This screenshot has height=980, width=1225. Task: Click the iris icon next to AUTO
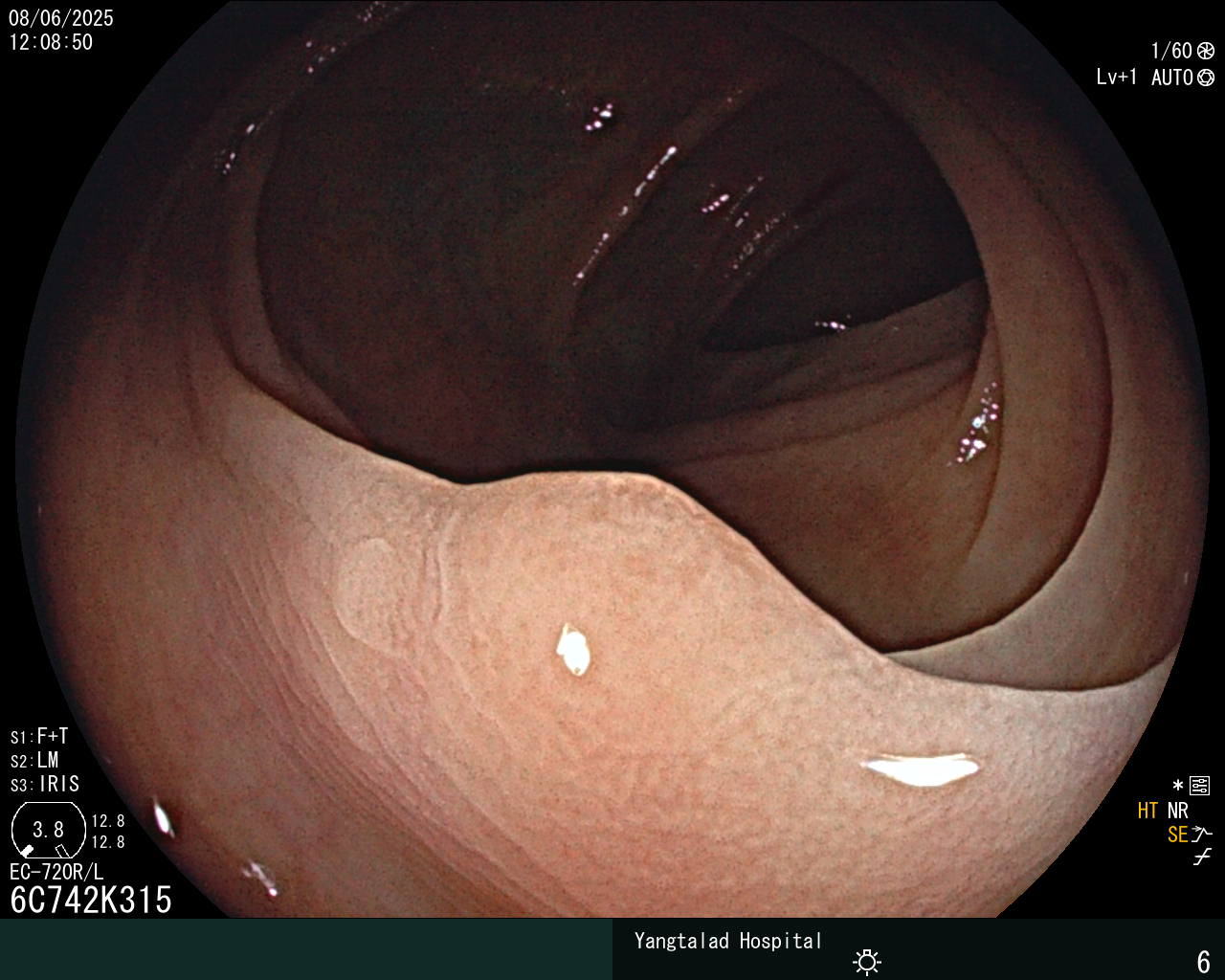[1206, 78]
